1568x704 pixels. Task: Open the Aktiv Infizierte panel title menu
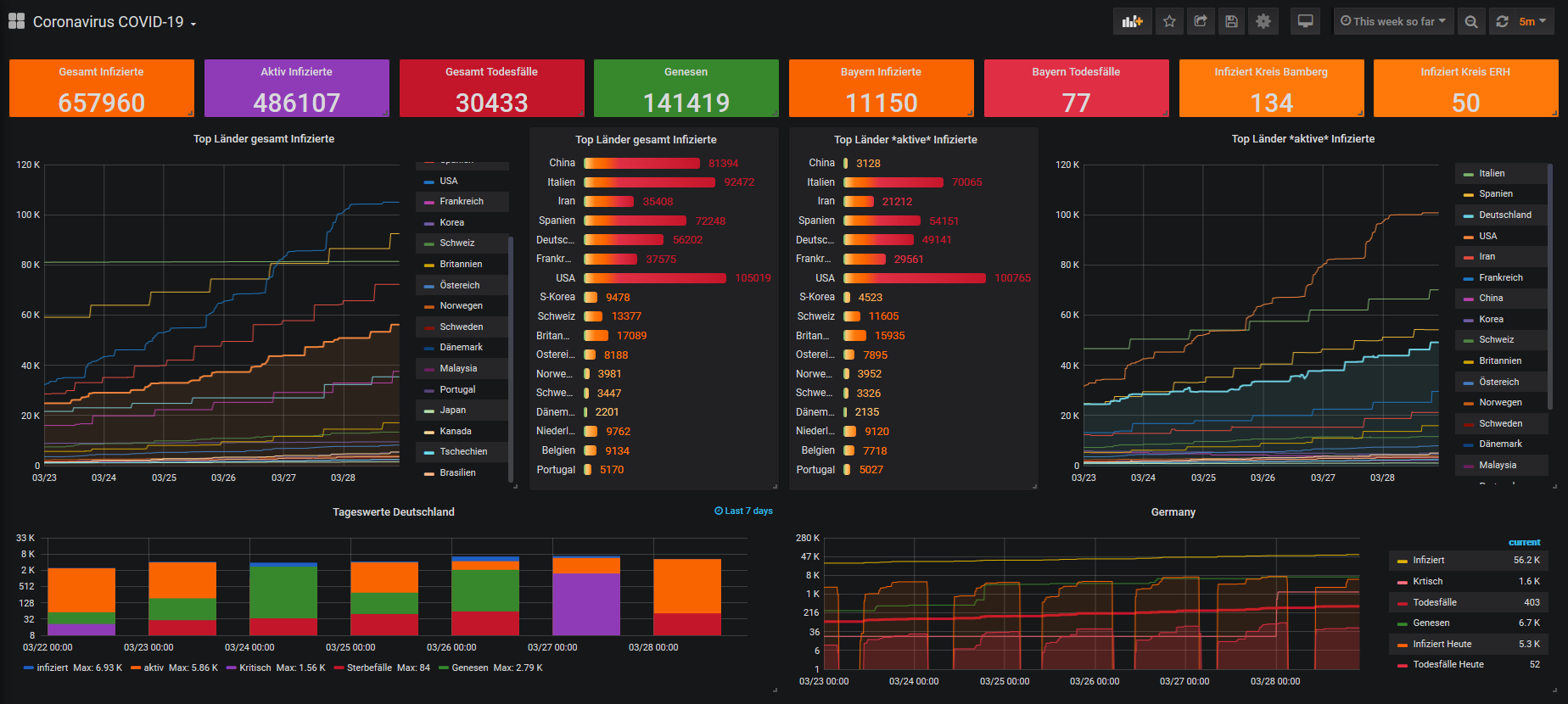pos(296,72)
